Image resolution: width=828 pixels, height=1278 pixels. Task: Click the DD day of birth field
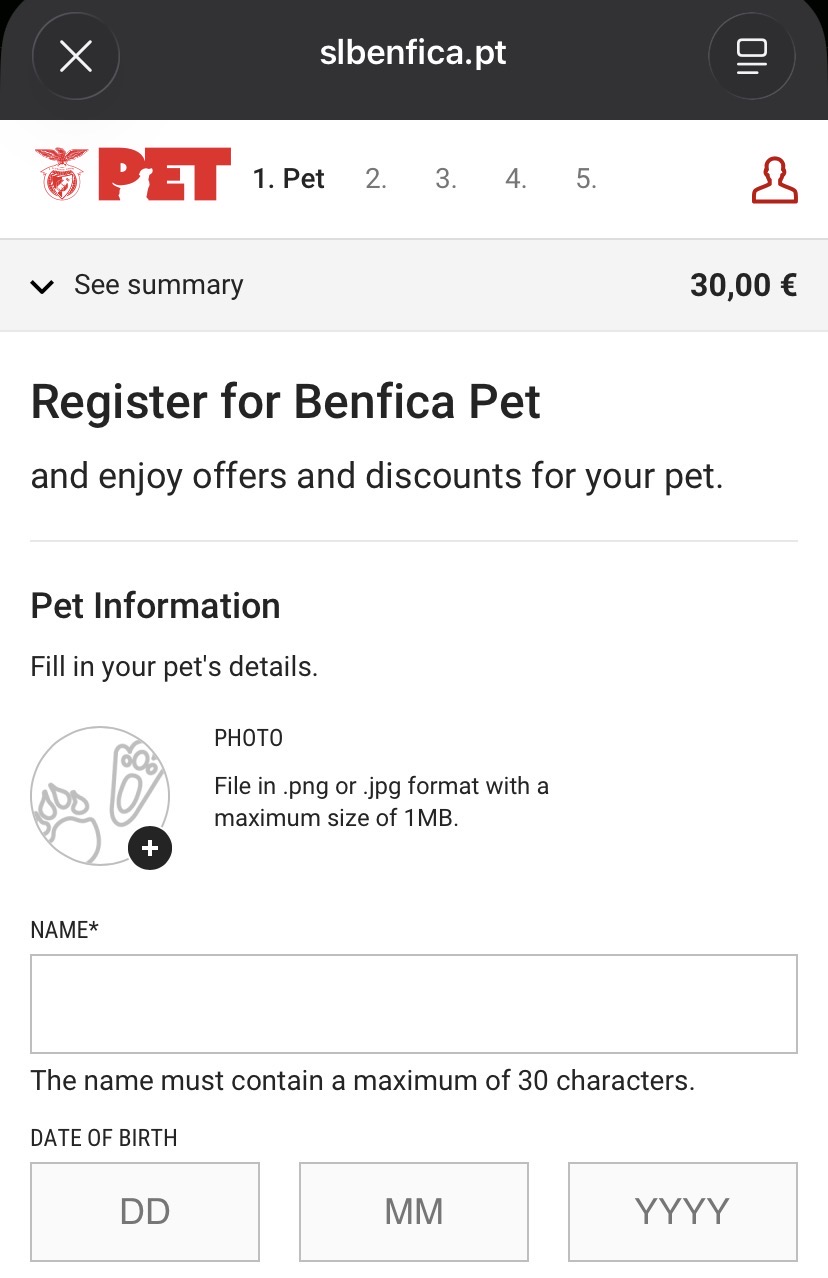pyautogui.click(x=145, y=1211)
